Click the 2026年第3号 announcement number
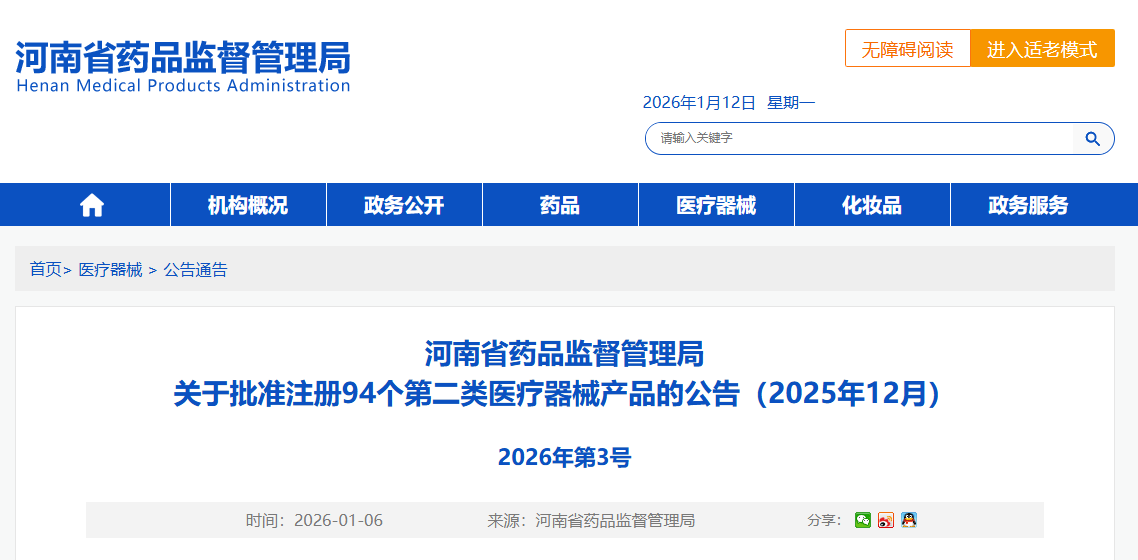1138x560 pixels. (x=564, y=457)
